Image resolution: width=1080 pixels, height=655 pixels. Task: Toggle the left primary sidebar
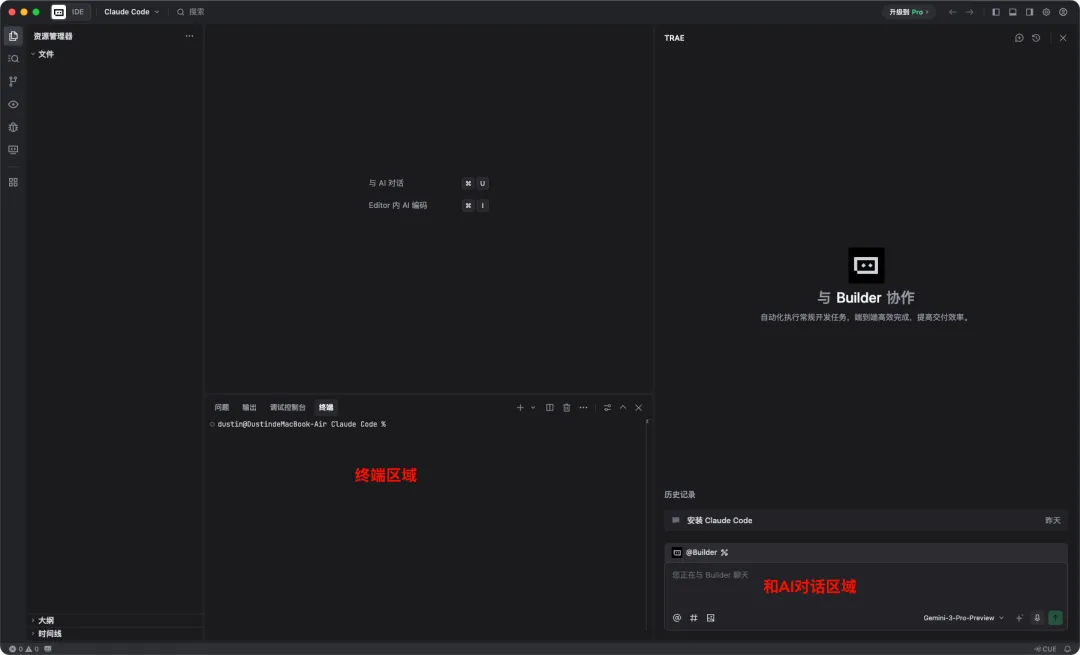(996, 12)
